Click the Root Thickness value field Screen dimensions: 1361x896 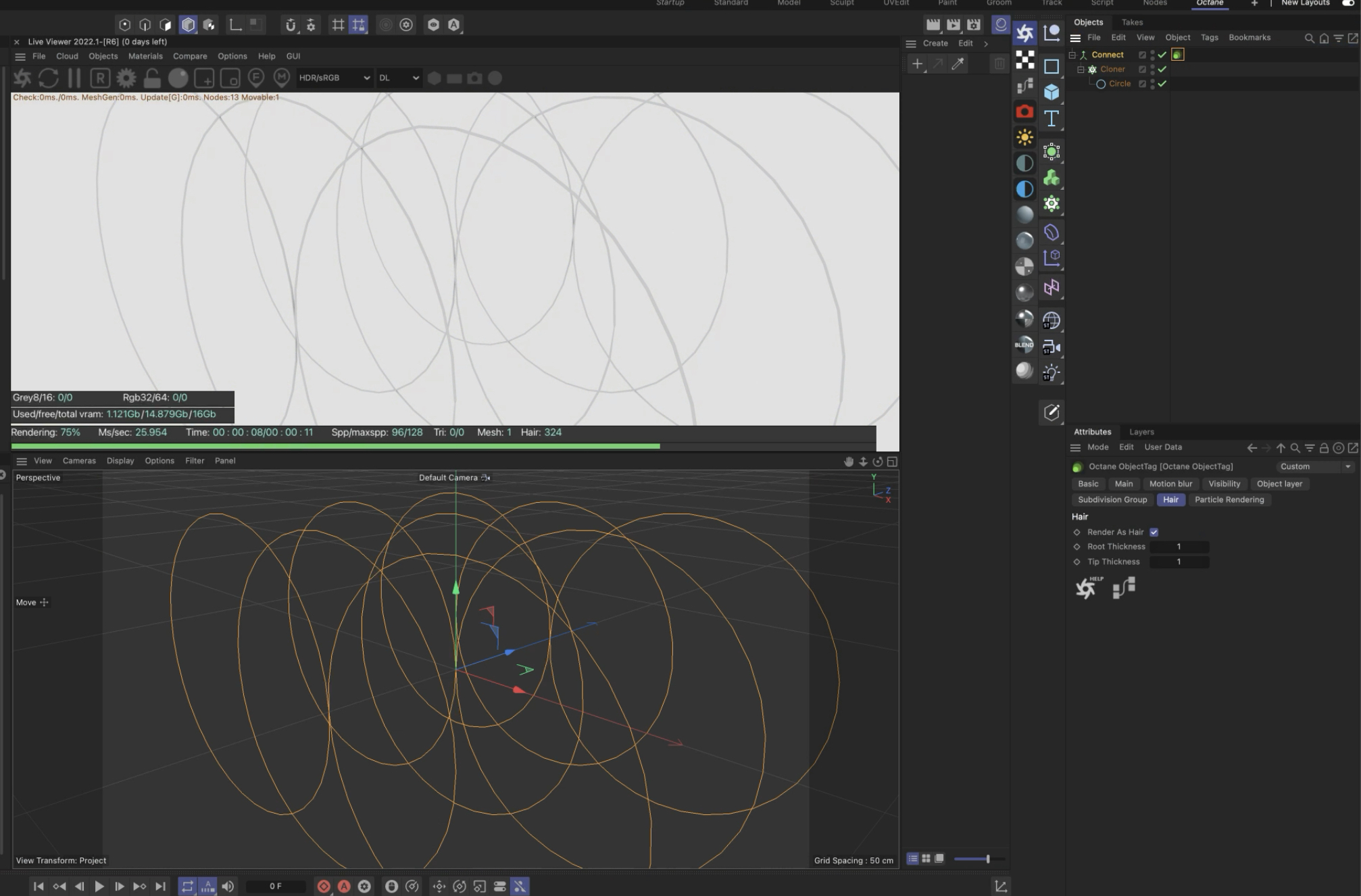(1179, 547)
